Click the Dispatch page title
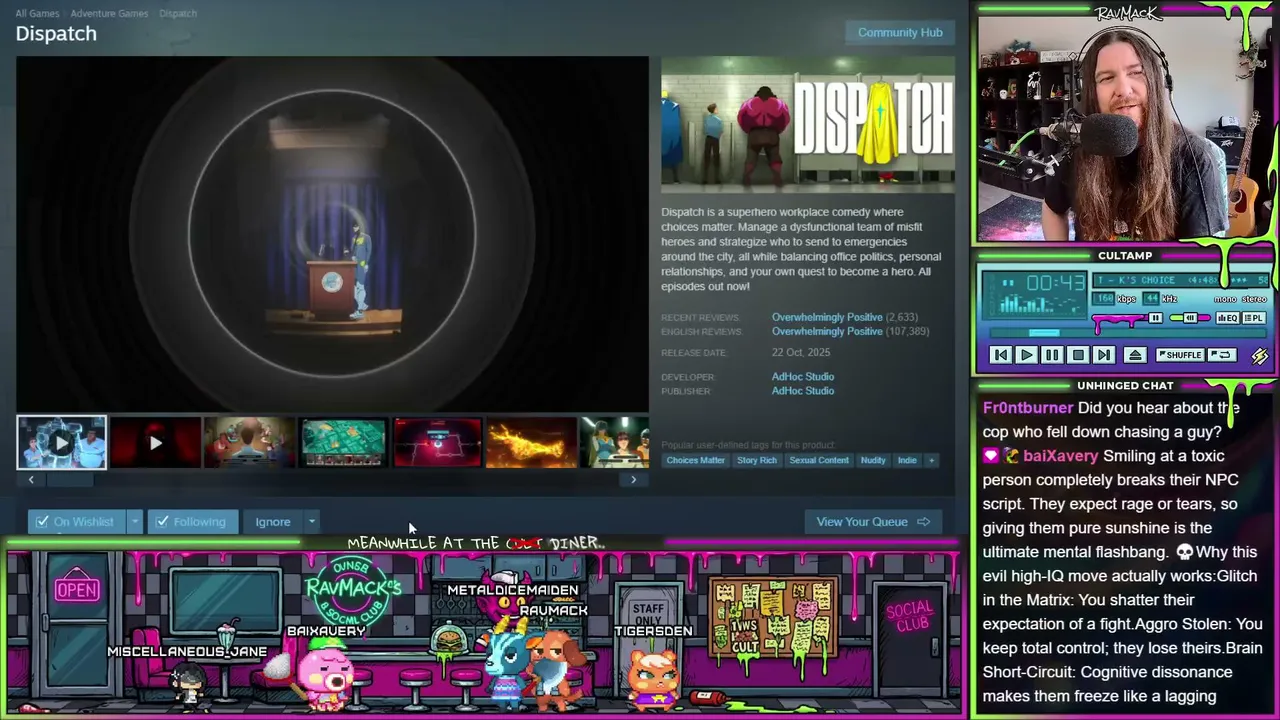This screenshot has height=720, width=1280. [56, 34]
